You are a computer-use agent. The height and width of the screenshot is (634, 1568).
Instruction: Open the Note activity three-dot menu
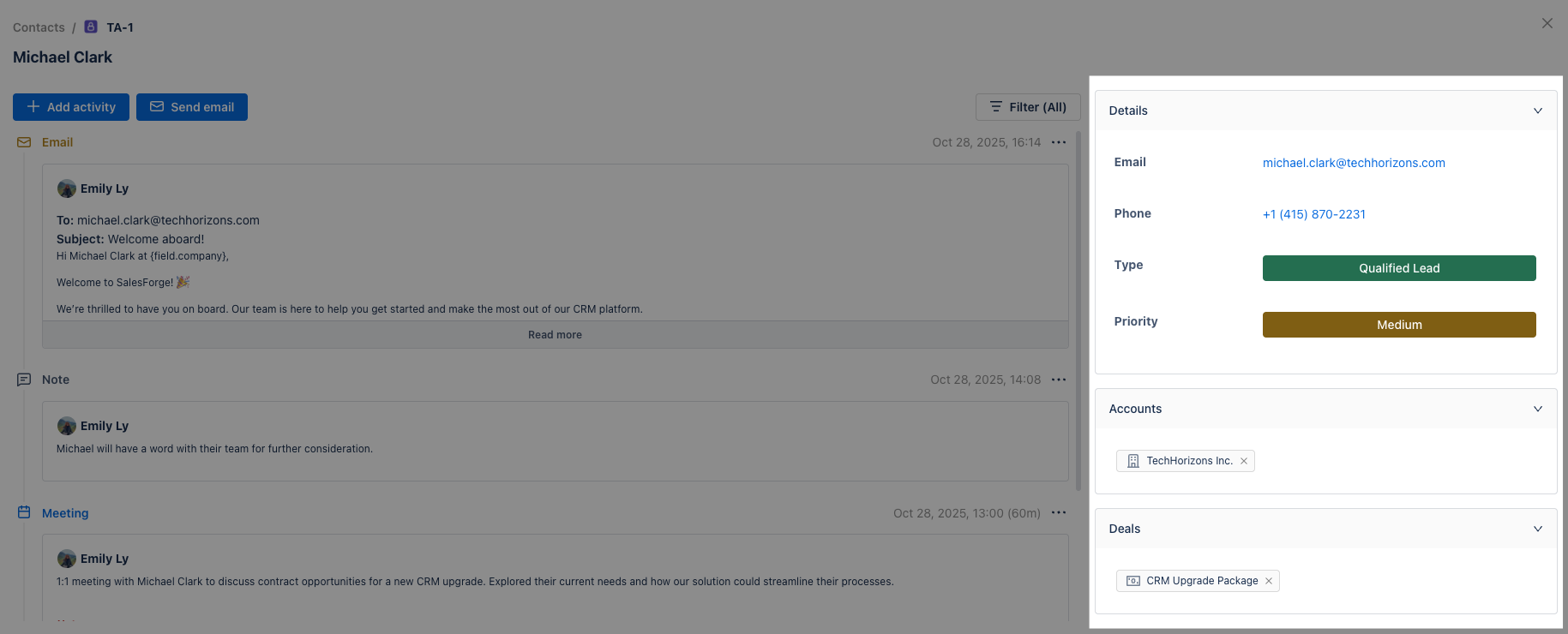1059,380
